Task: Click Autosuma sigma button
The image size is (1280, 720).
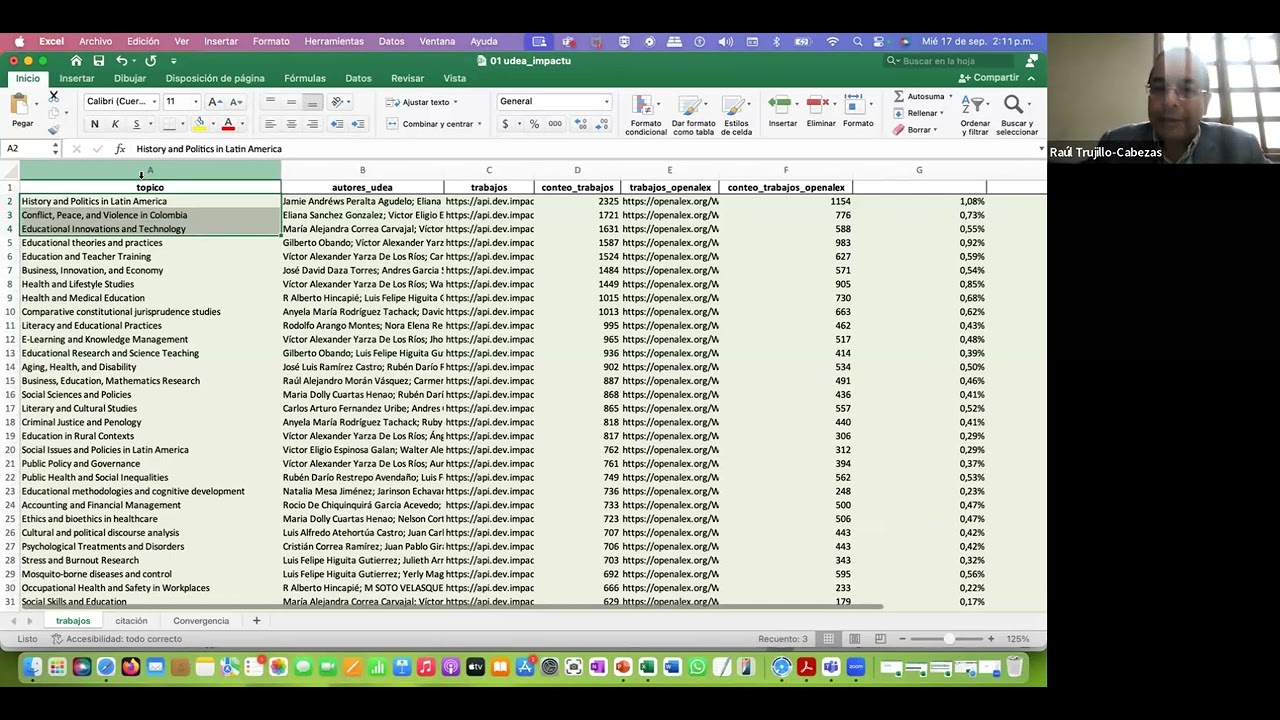Action: pyautogui.click(x=922, y=97)
